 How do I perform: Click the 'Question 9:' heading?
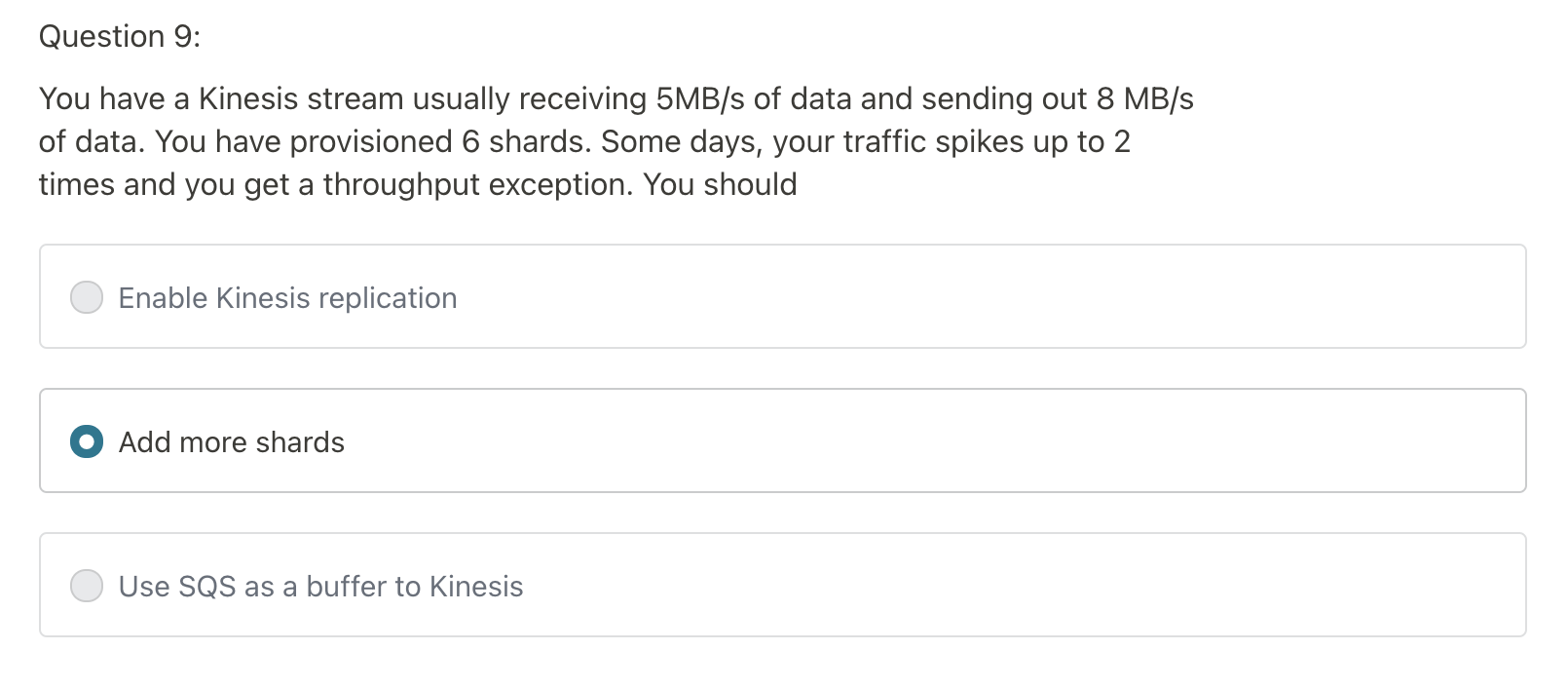tap(120, 36)
